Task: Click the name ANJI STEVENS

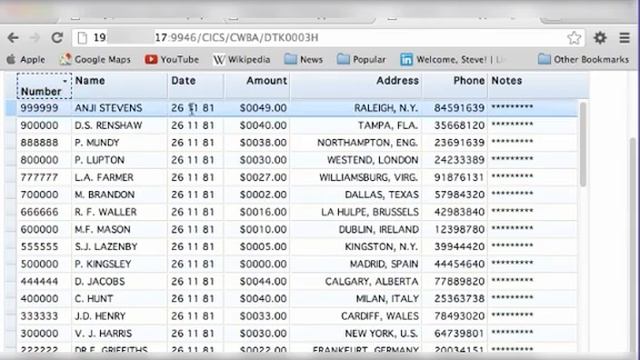Action: click(x=108, y=108)
